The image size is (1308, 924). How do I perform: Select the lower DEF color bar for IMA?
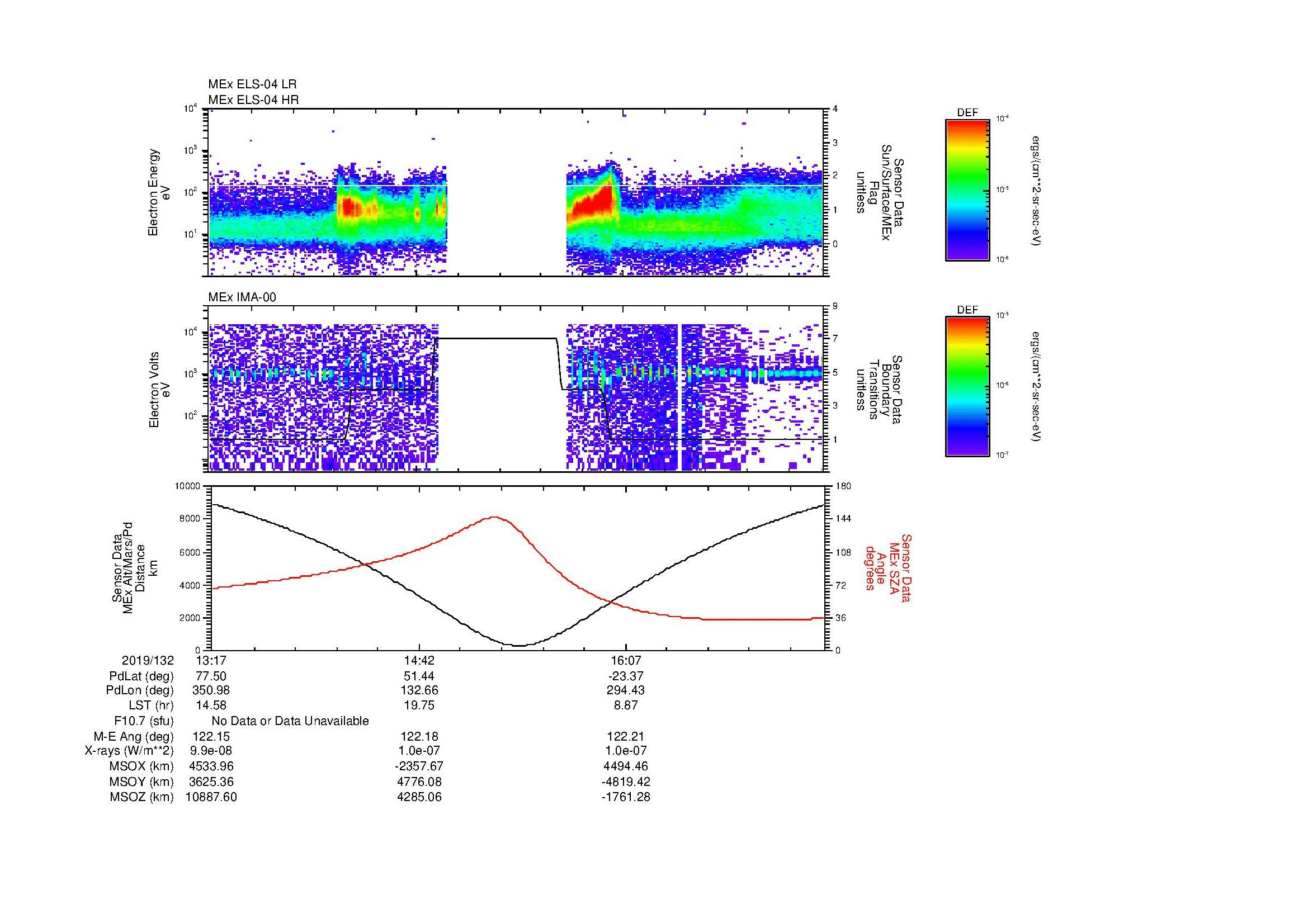(x=967, y=387)
